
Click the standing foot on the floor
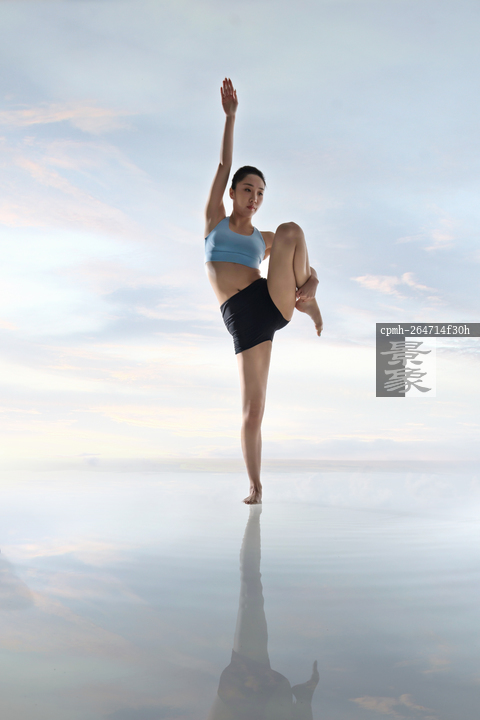point(253,495)
